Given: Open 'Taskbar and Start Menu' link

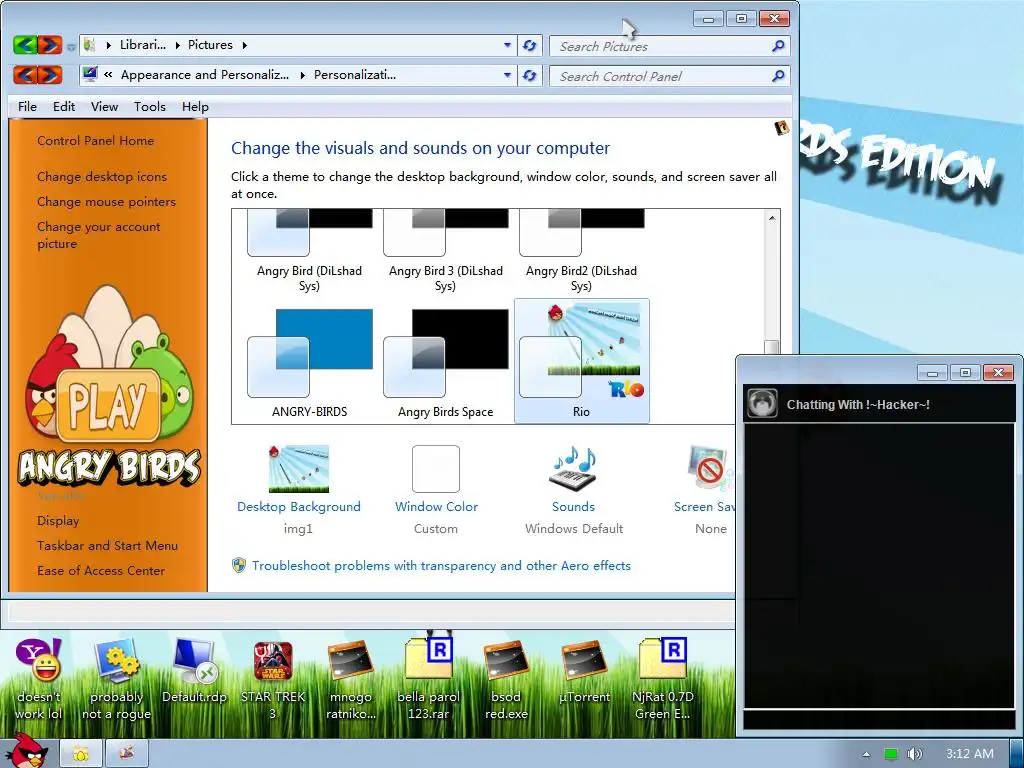Looking at the screenshot, I should pos(107,545).
